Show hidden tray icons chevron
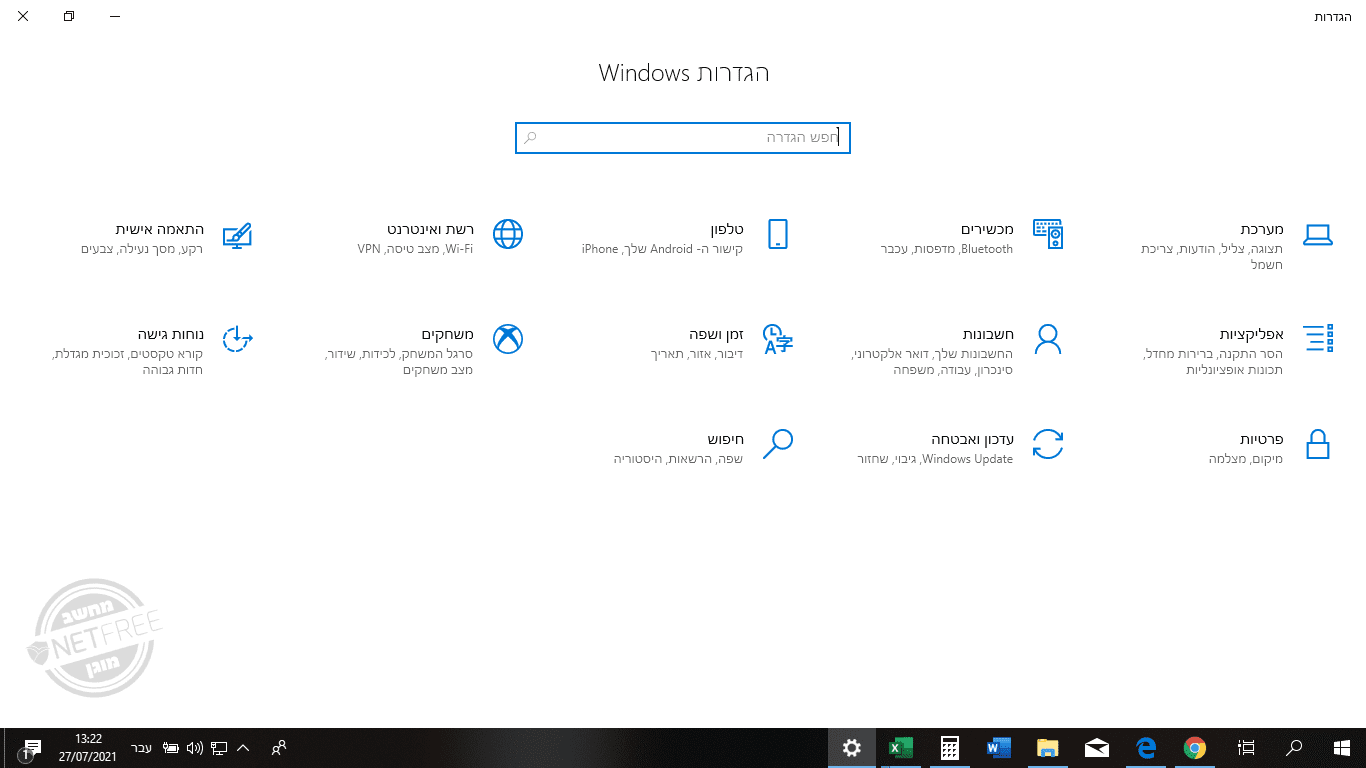 click(x=243, y=748)
